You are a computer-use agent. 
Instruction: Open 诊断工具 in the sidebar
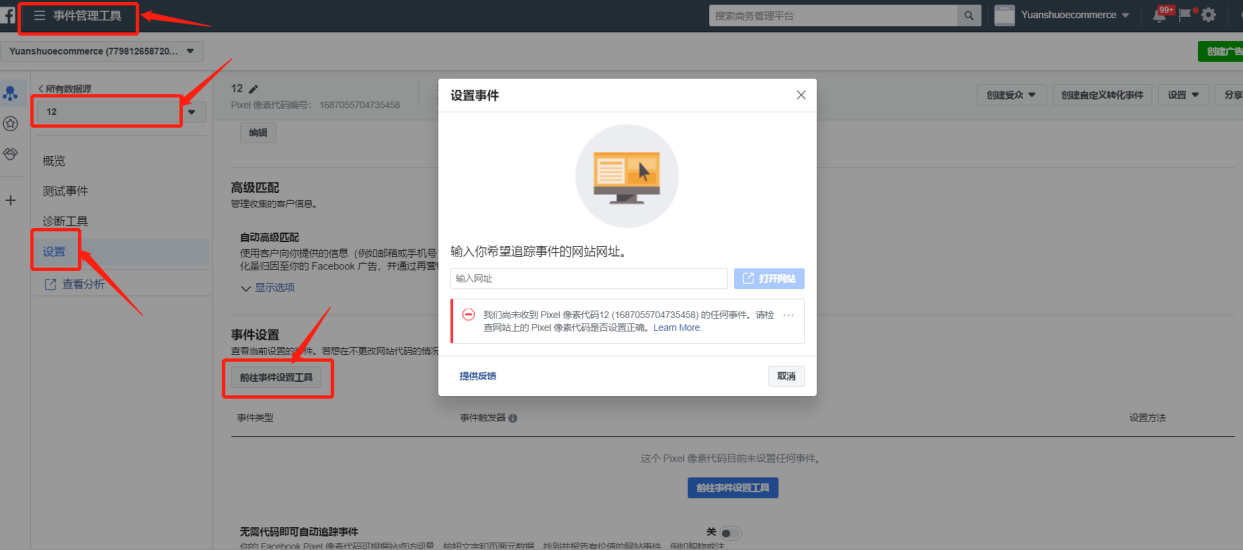coord(65,221)
